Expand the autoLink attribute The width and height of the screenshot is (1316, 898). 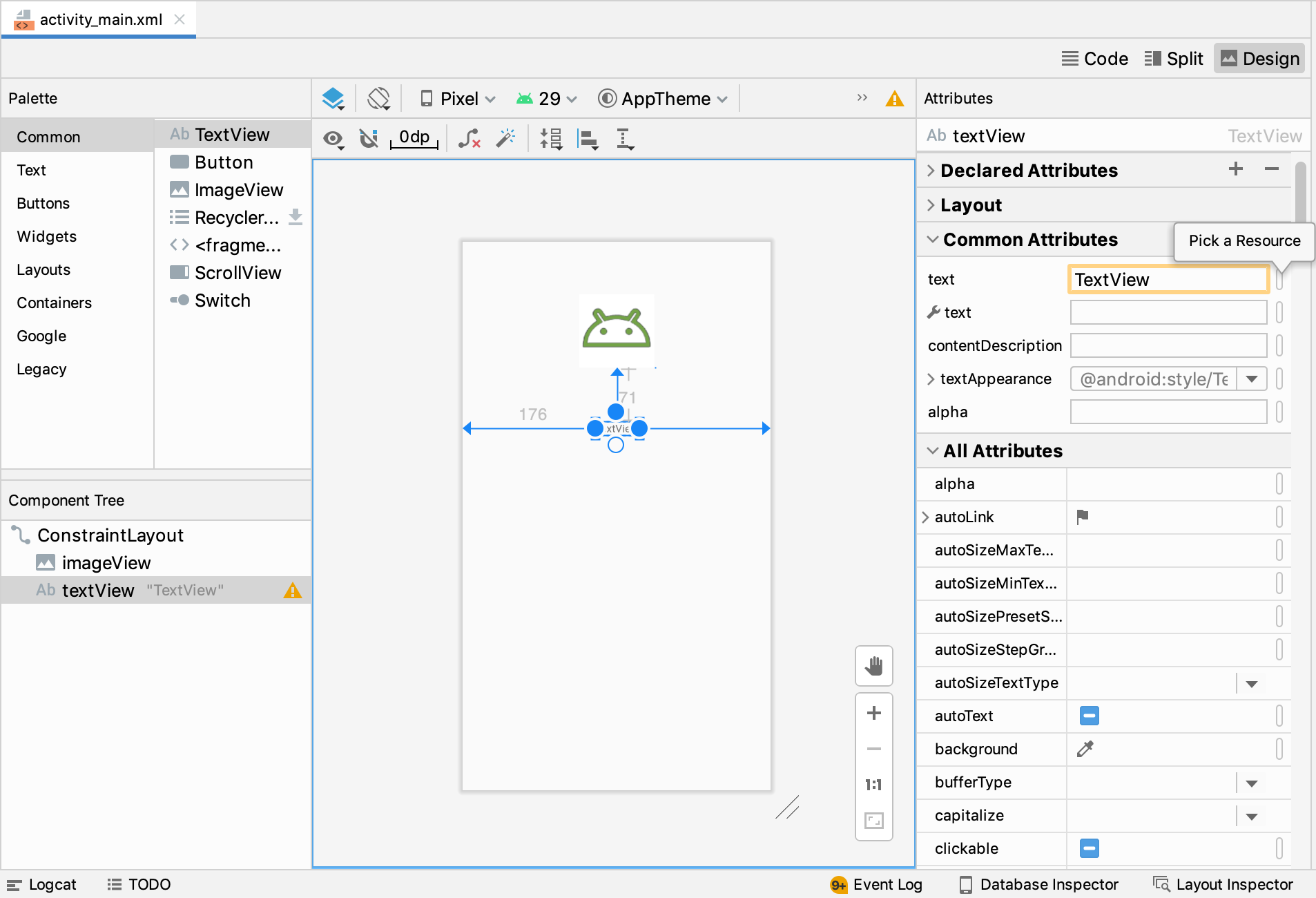(x=925, y=517)
